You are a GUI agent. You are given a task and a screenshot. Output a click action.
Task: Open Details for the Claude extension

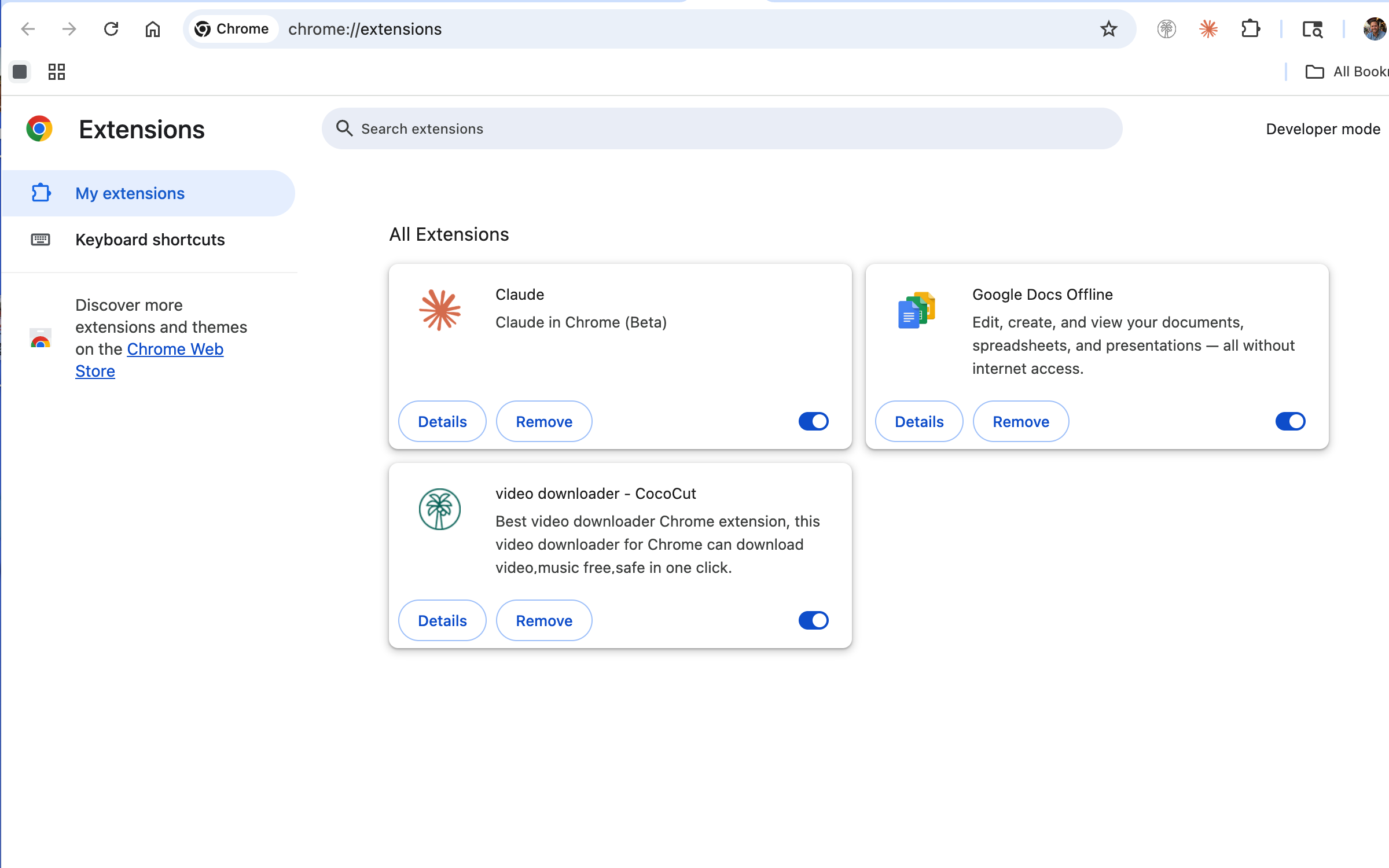click(x=442, y=421)
